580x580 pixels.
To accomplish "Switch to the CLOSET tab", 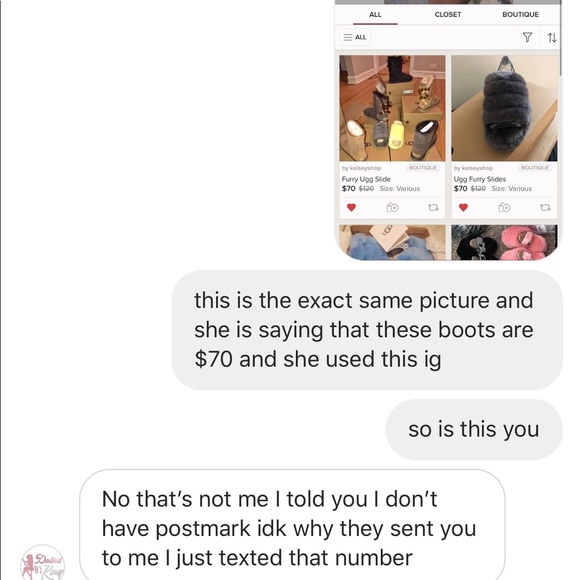I will point(448,14).
